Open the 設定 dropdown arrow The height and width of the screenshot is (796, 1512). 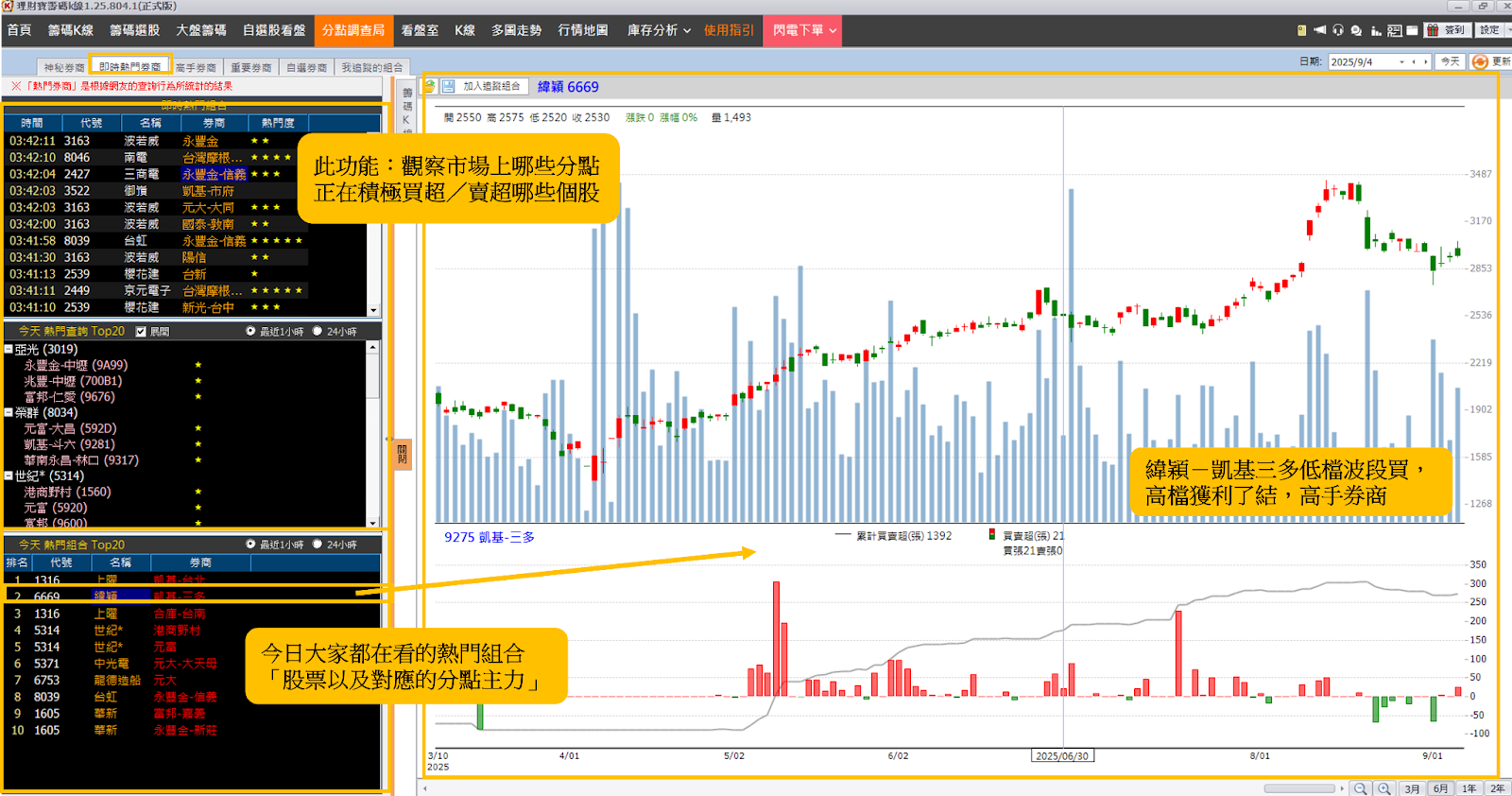tap(1507, 30)
